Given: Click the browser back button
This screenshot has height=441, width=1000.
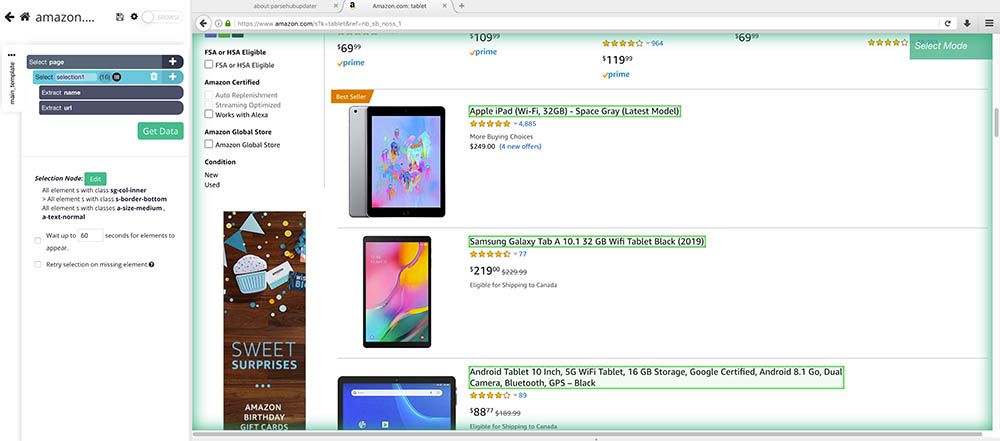Looking at the screenshot, I should [203, 23].
